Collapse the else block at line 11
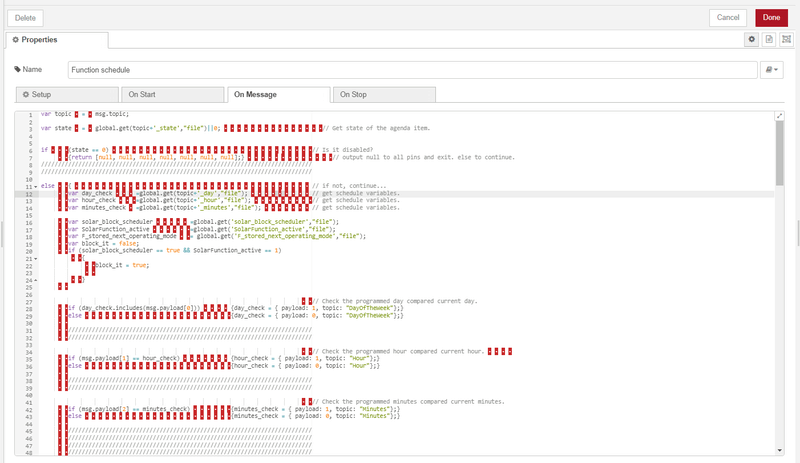 (35, 187)
